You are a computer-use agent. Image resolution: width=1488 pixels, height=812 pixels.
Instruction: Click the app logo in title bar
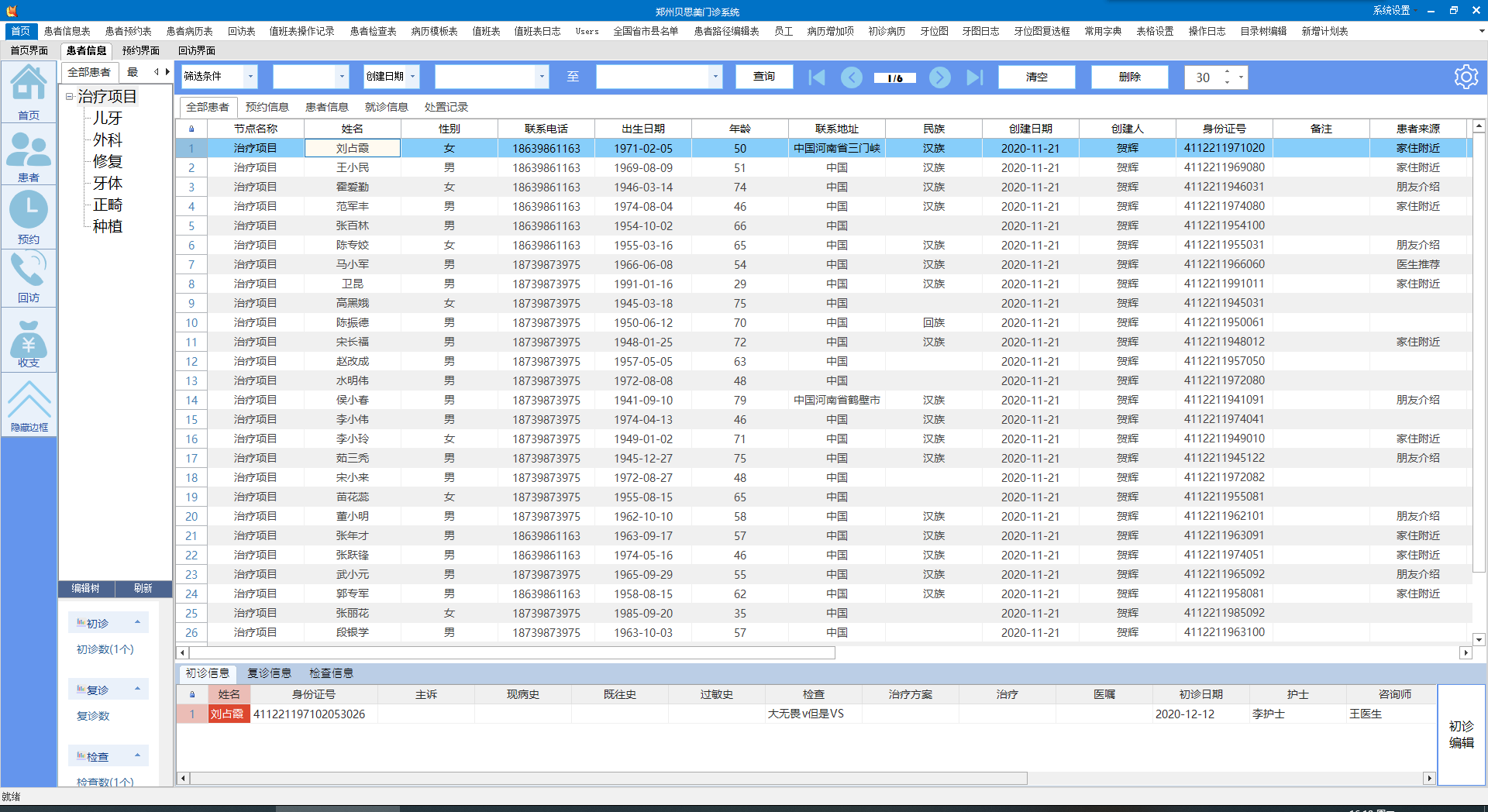11,10
